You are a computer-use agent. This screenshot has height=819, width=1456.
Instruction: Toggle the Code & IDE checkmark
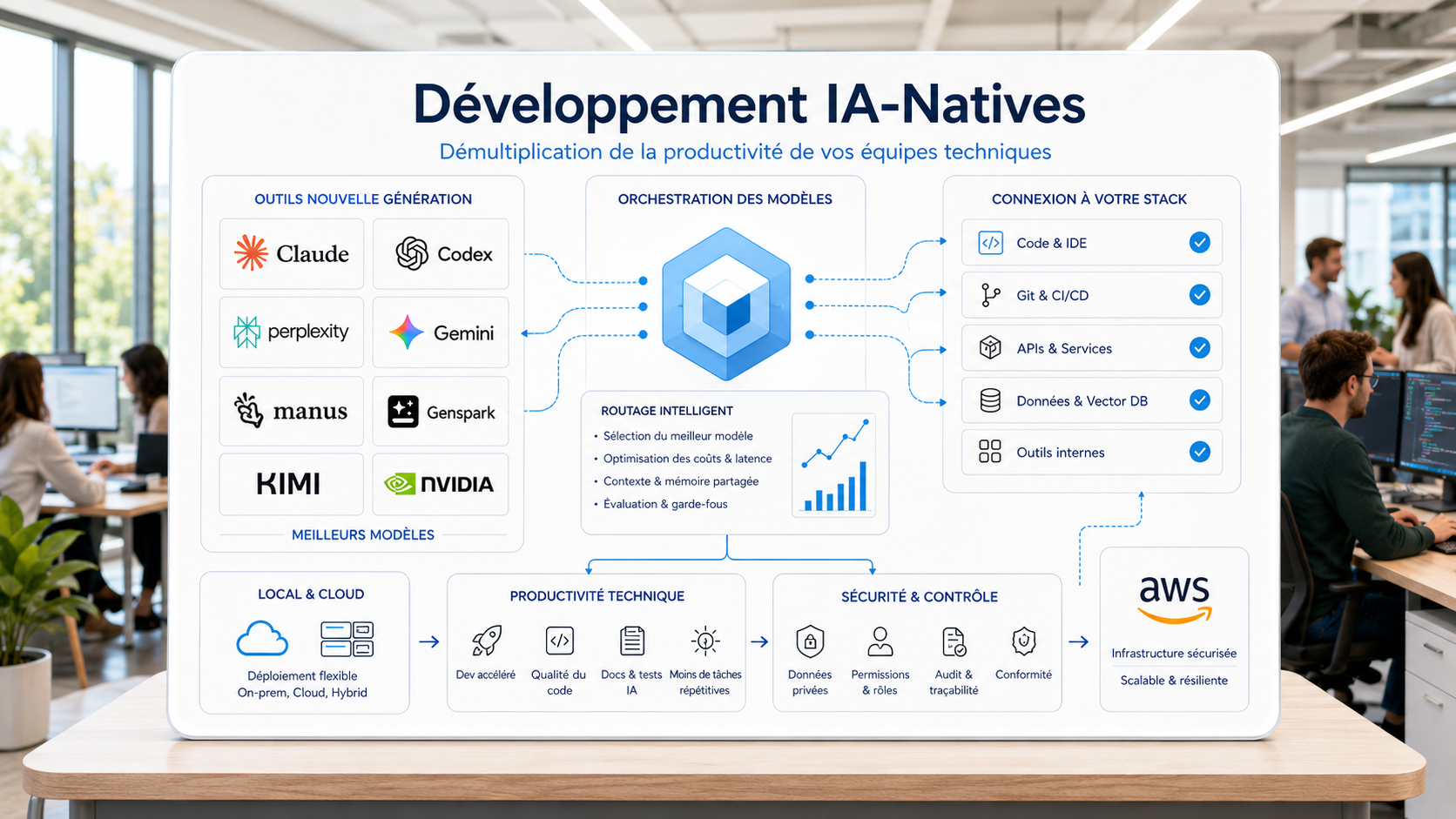click(x=1200, y=243)
